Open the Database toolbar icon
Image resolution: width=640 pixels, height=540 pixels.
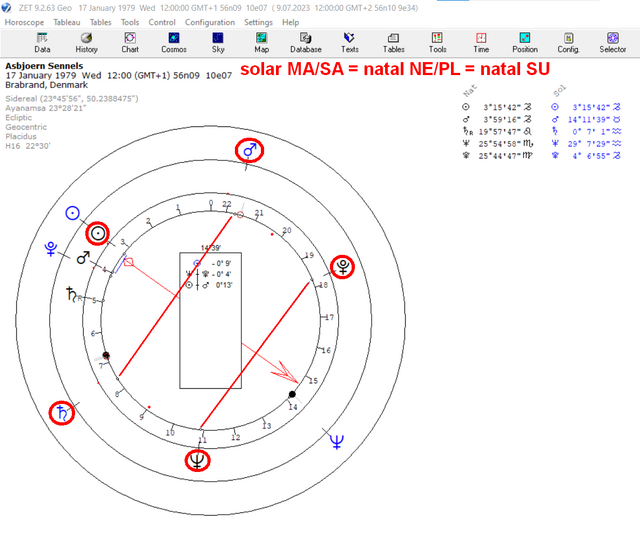306,43
